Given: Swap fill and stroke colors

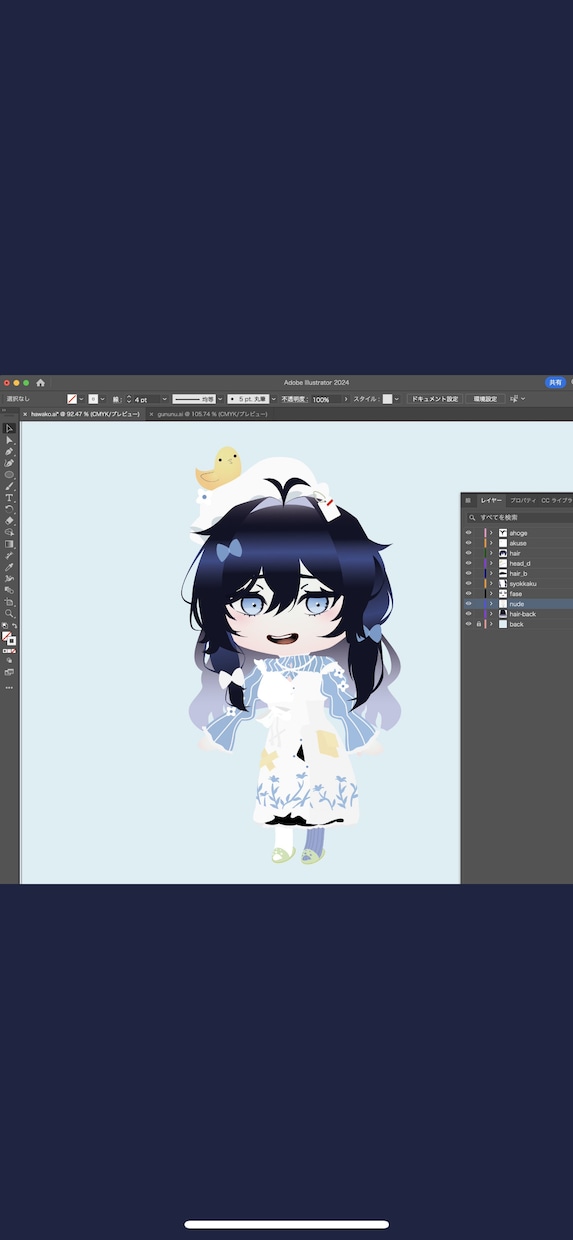Looking at the screenshot, I should tap(14, 625).
